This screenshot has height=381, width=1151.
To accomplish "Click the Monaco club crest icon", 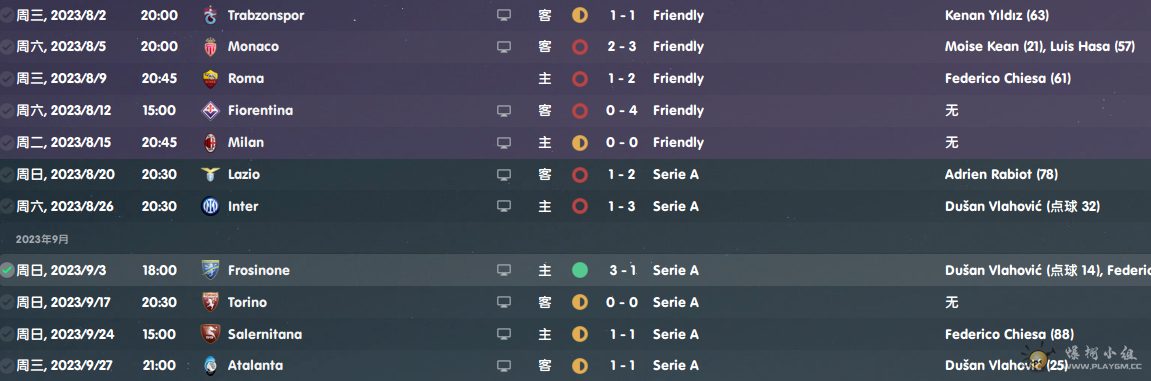I will [211, 46].
